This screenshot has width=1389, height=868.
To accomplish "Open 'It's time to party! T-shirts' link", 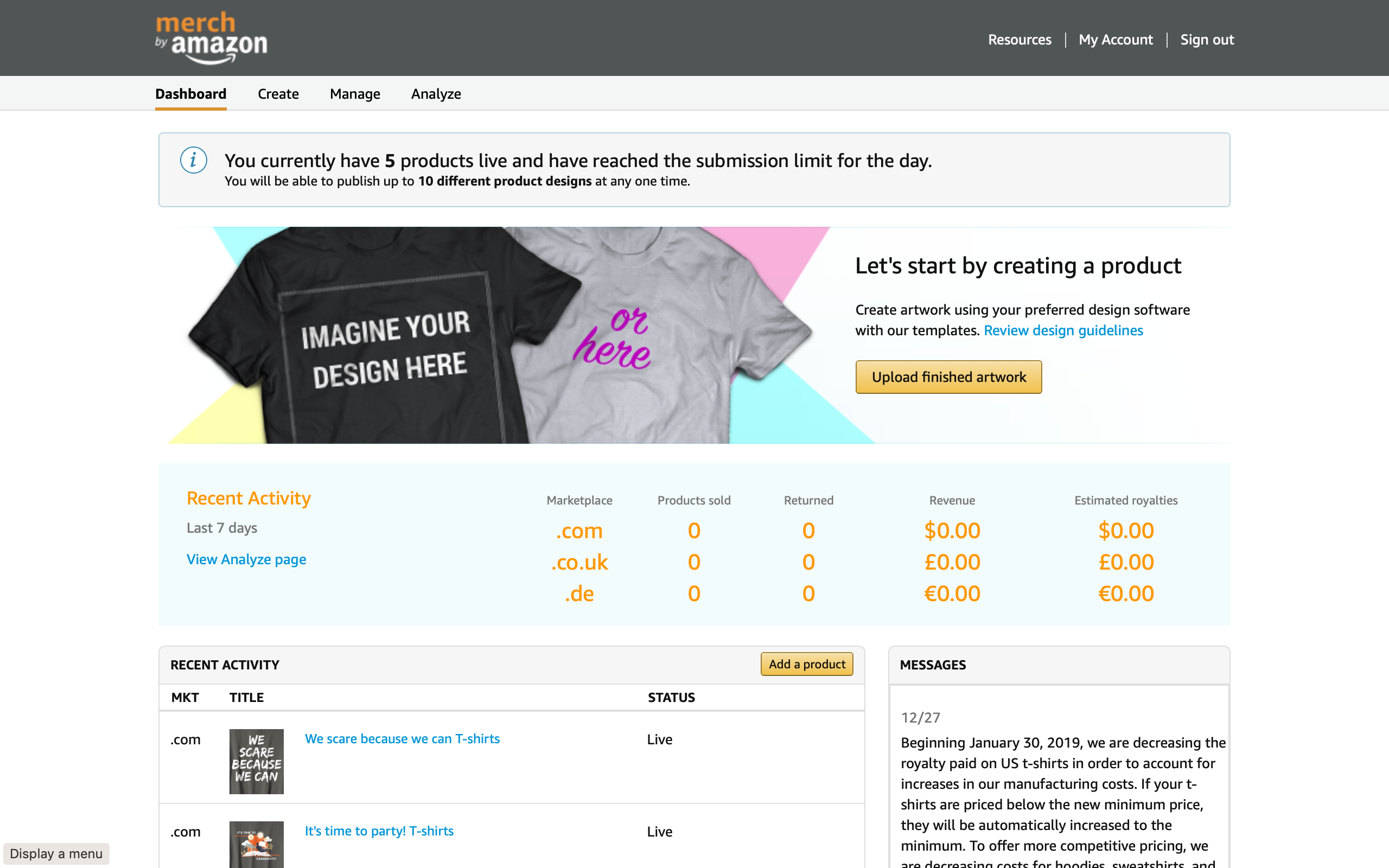I will click(x=379, y=831).
